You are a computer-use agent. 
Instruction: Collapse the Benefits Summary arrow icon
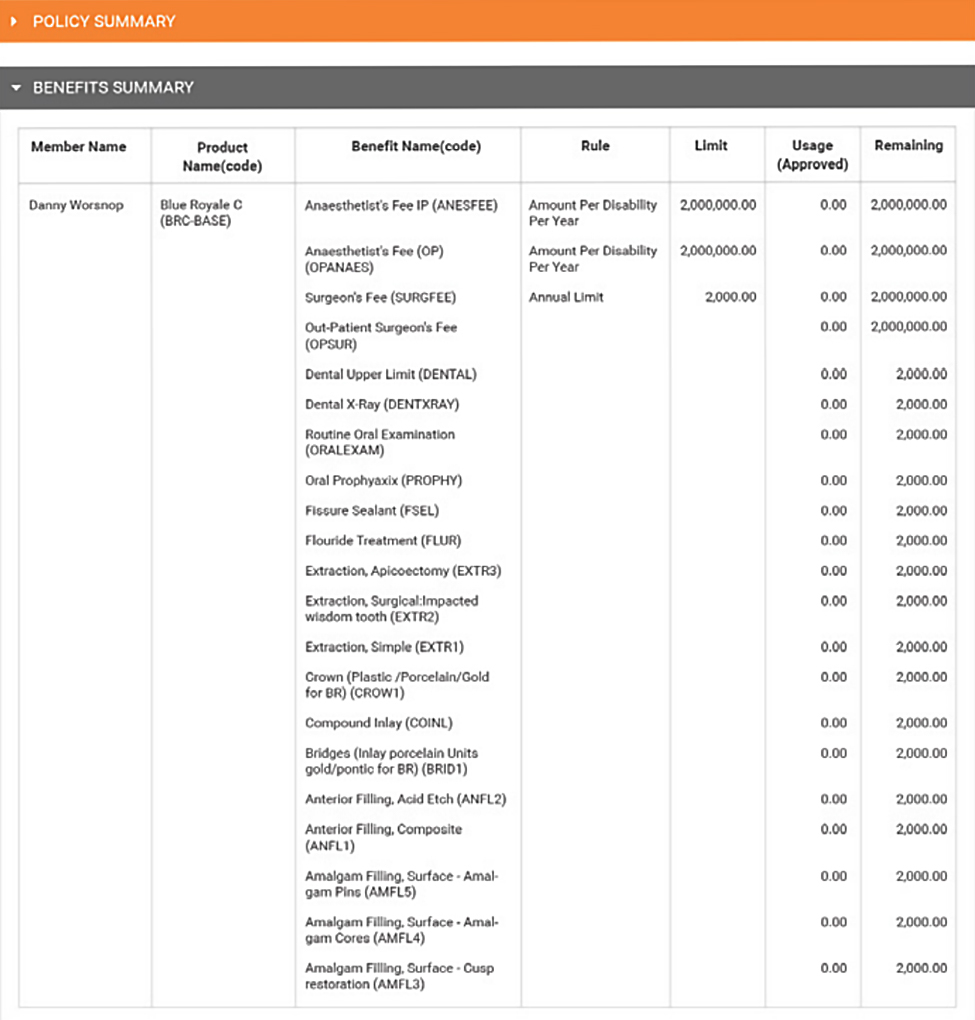click(16, 88)
